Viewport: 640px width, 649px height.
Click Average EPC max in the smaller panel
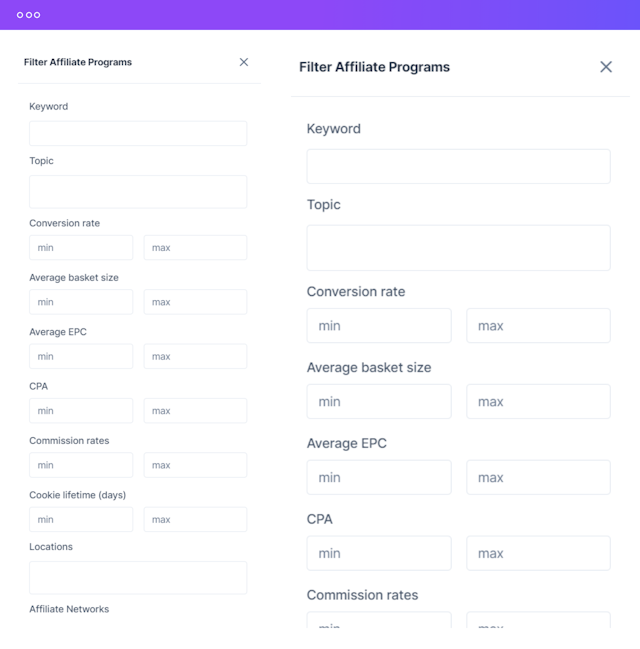(195, 356)
